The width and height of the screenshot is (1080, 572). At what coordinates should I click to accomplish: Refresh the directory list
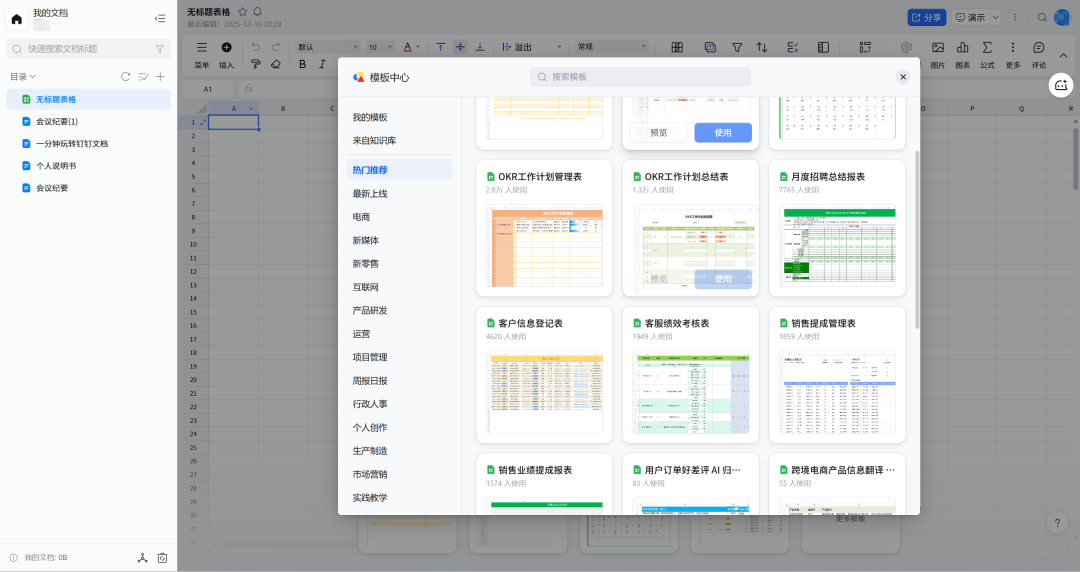click(125, 76)
